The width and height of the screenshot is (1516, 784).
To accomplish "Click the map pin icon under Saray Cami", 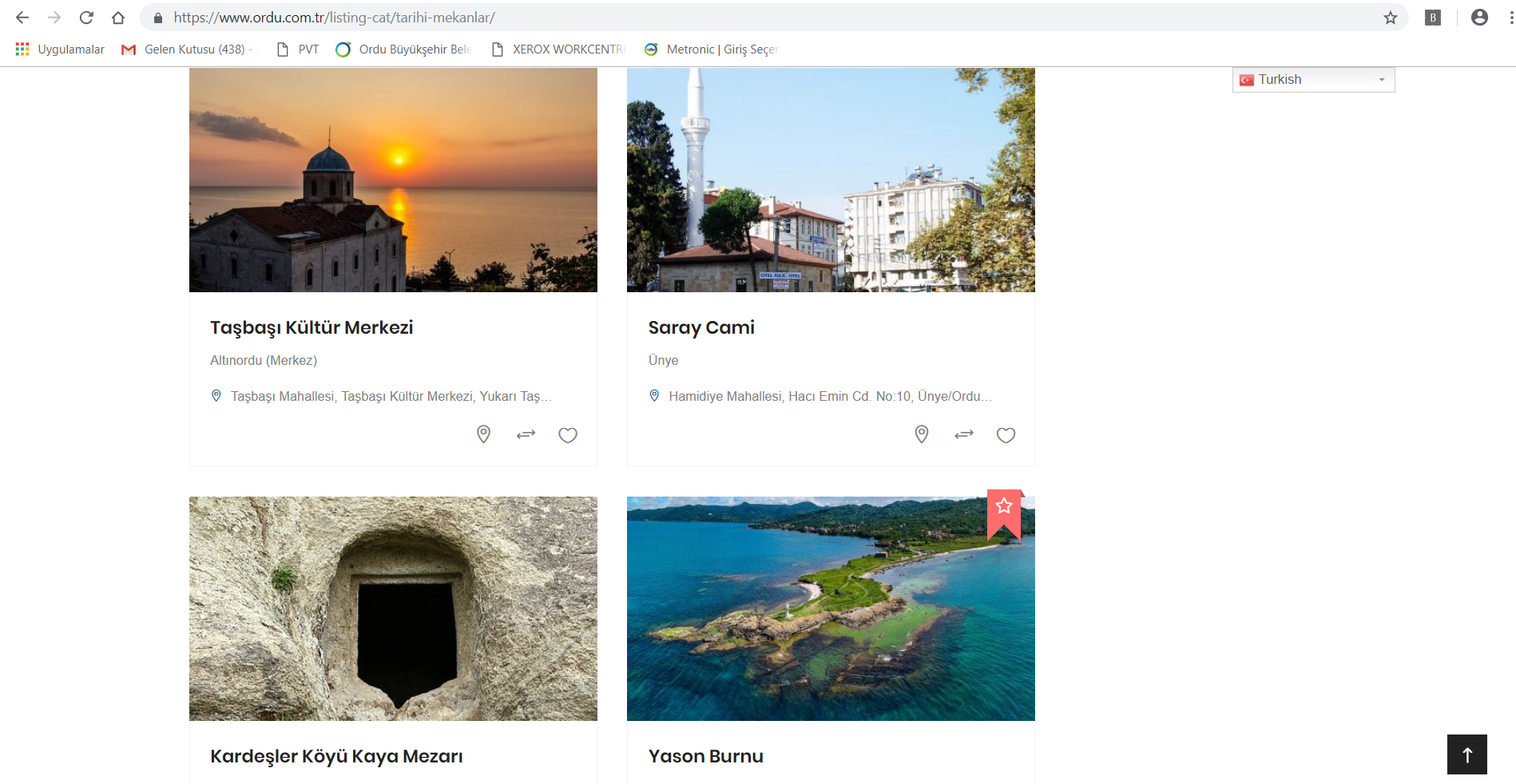I will click(x=921, y=434).
